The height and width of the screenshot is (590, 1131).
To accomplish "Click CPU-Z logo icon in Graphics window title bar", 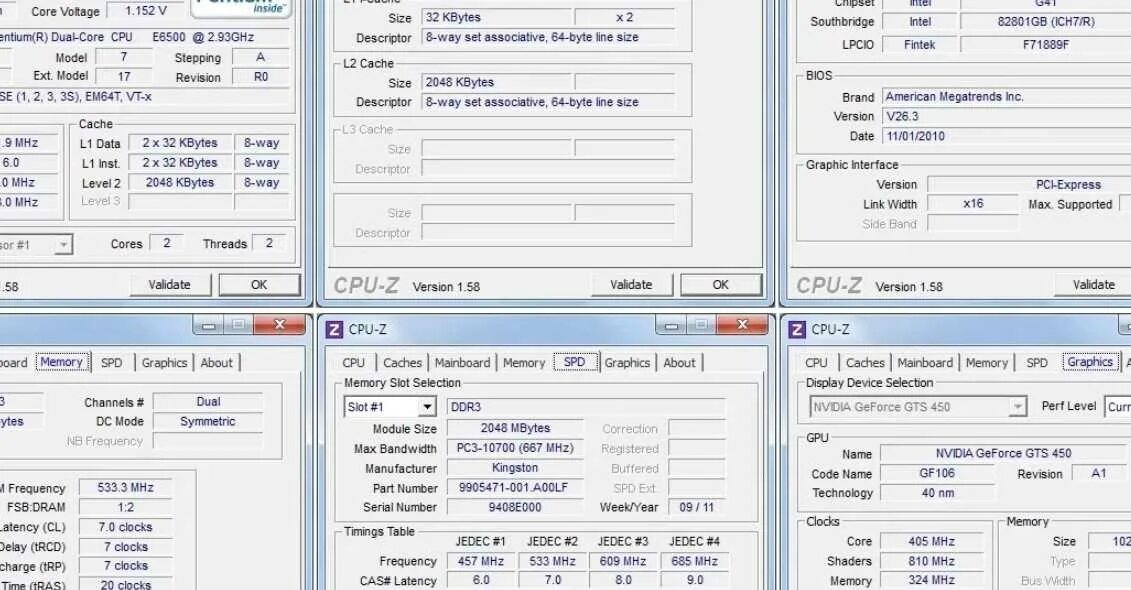I will point(796,330).
